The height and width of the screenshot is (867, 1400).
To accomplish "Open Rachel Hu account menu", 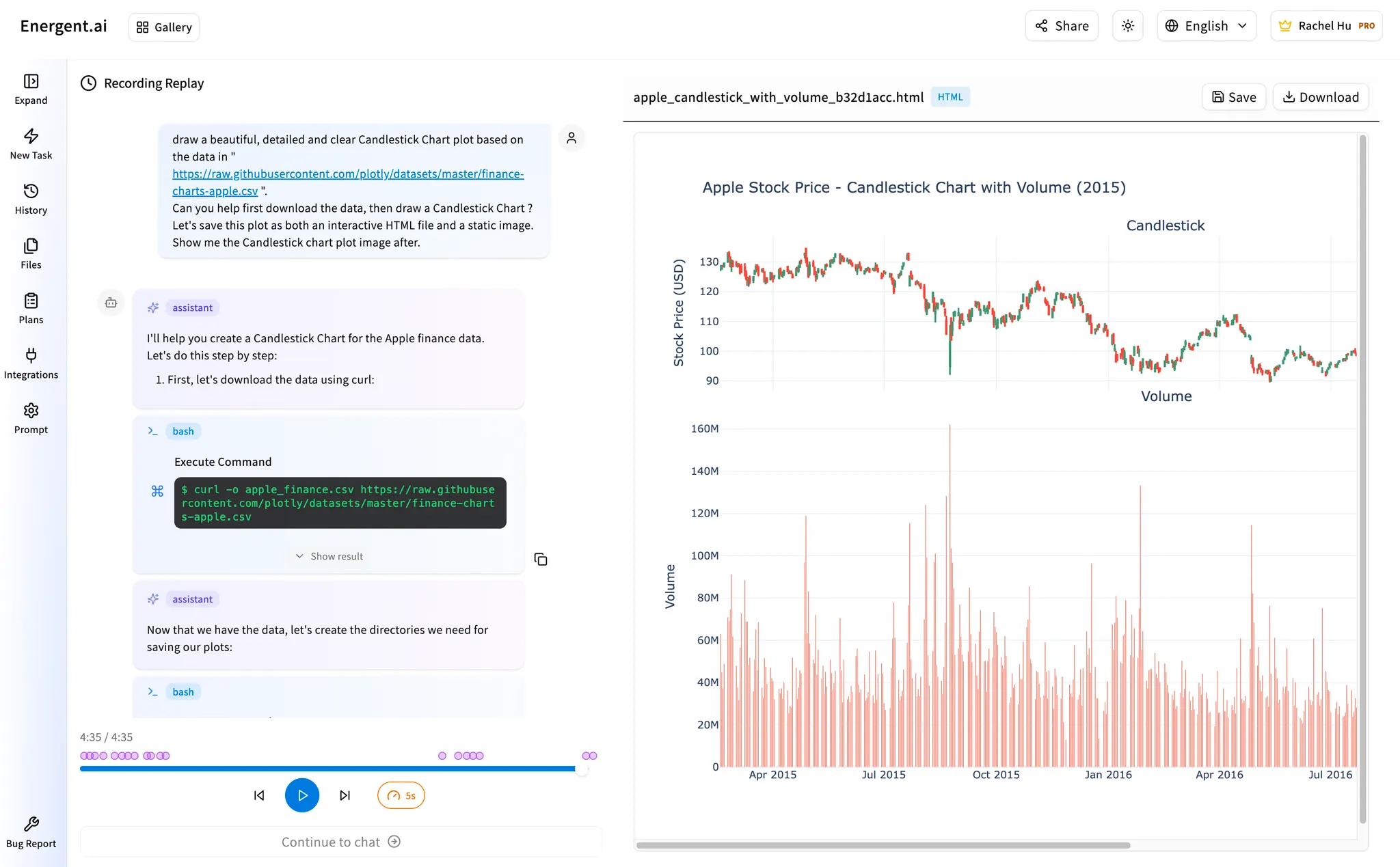I will 1326,25.
